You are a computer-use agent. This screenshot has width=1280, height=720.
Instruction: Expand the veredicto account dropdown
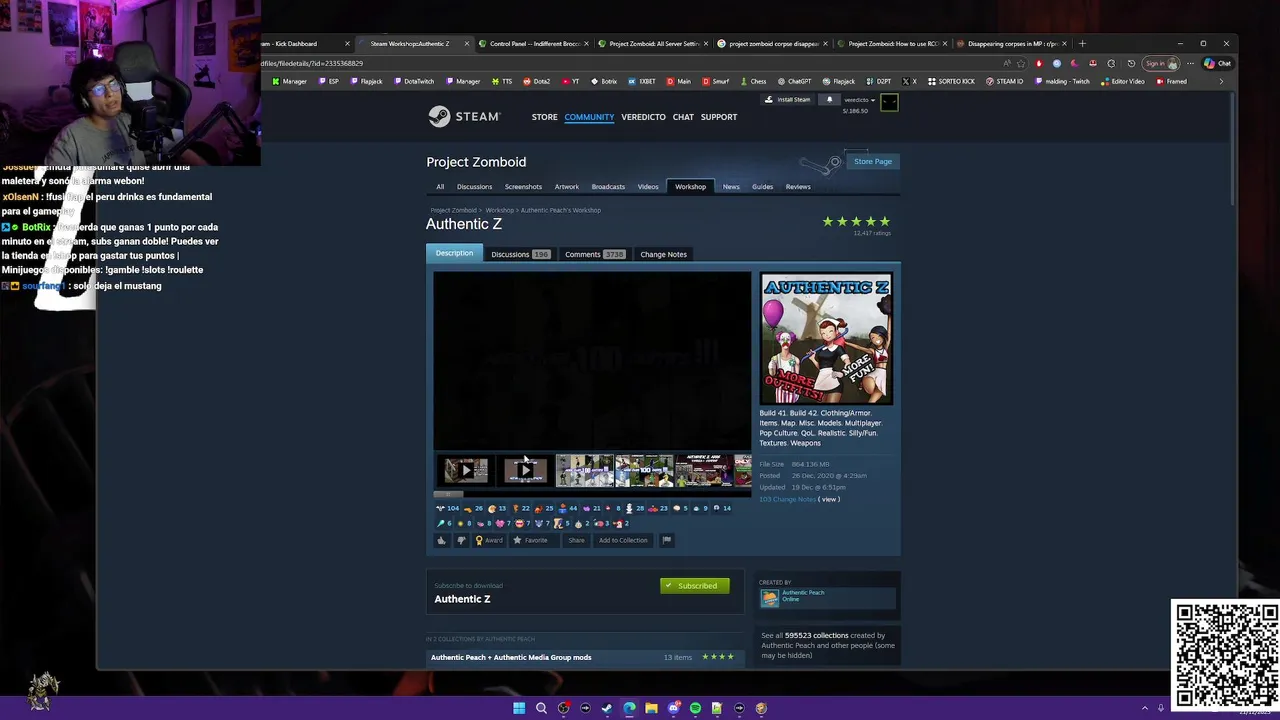tap(859, 100)
